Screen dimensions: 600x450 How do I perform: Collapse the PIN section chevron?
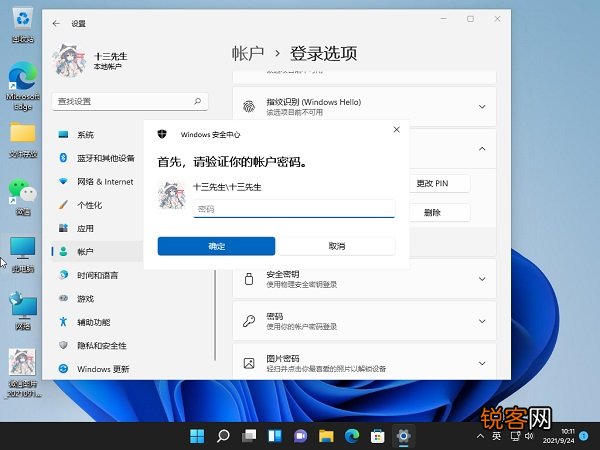click(482, 148)
